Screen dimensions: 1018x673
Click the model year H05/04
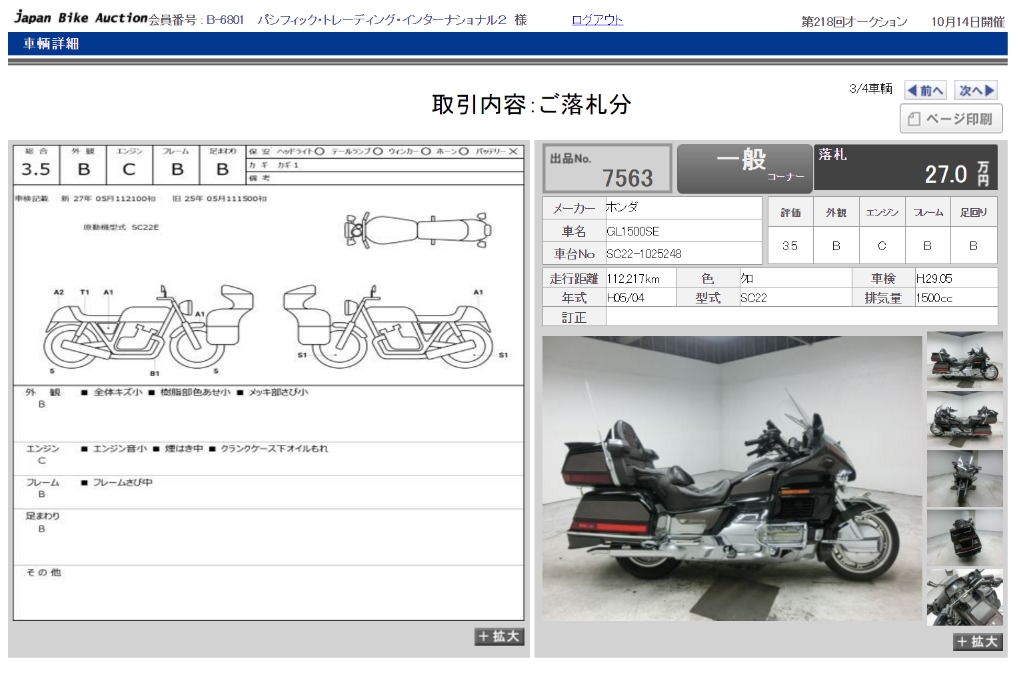[x=625, y=298]
